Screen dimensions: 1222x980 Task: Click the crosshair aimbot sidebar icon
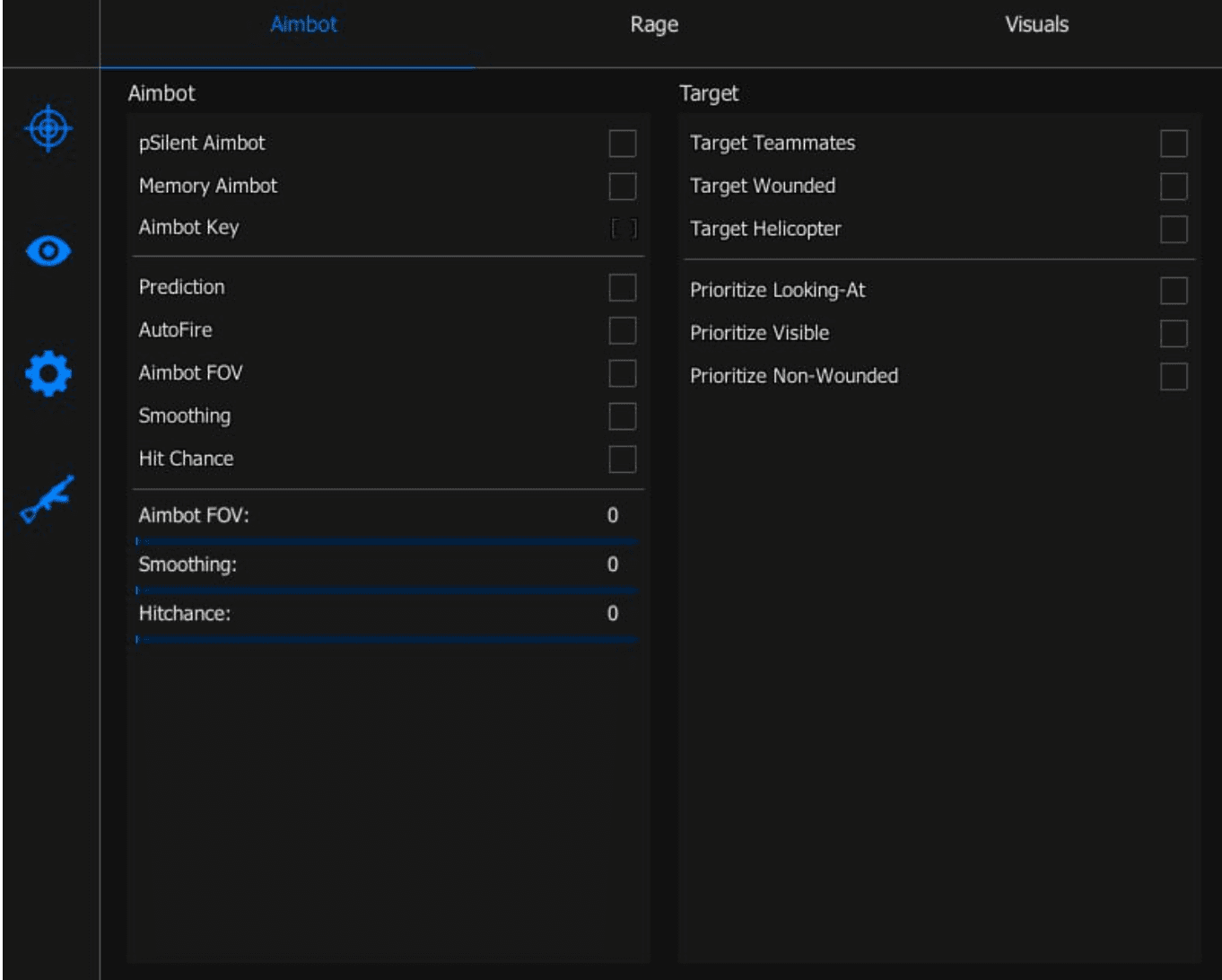[x=49, y=128]
